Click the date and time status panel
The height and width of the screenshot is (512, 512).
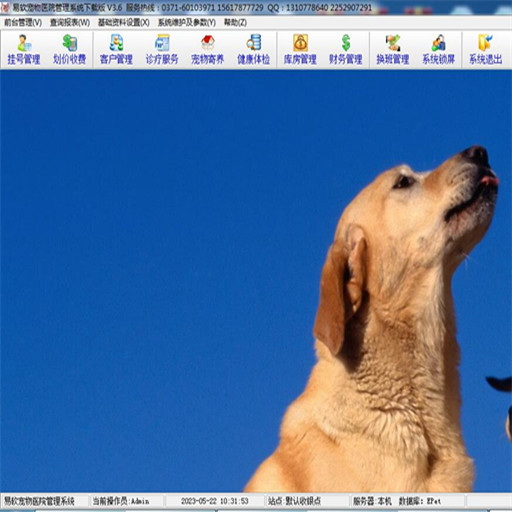tap(215, 501)
